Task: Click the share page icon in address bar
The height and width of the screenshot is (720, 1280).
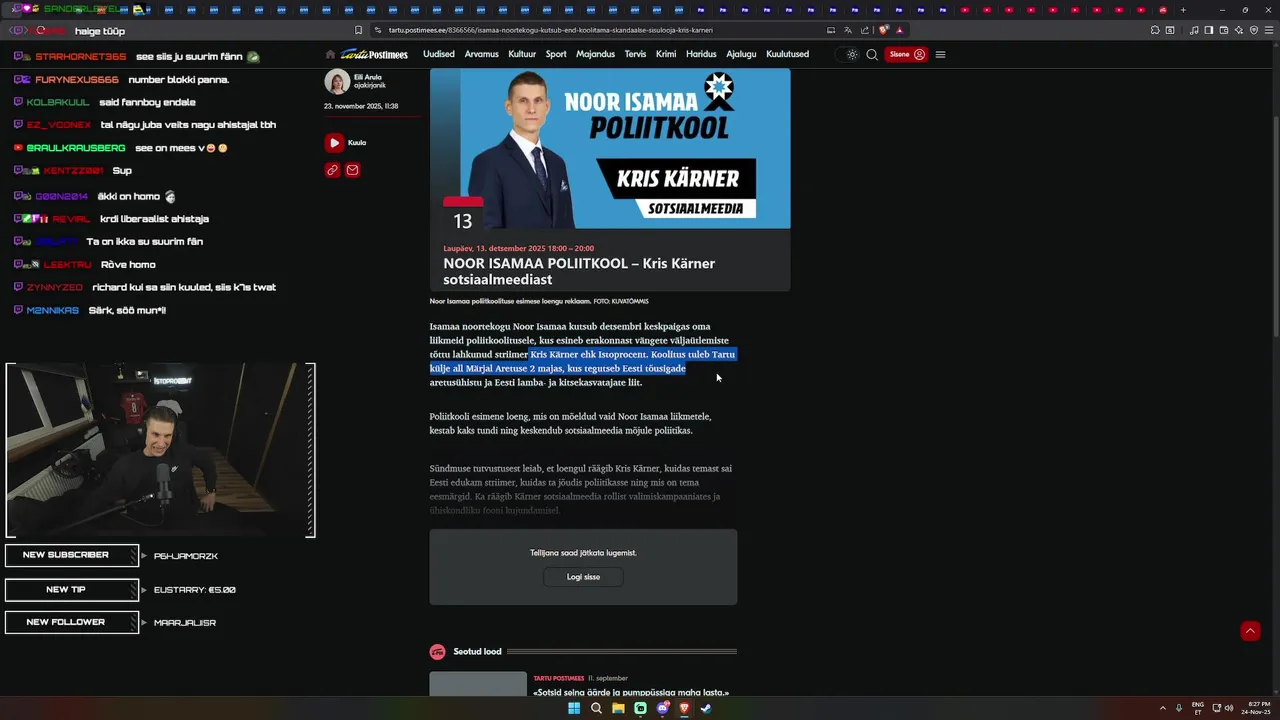Action: pos(865,30)
